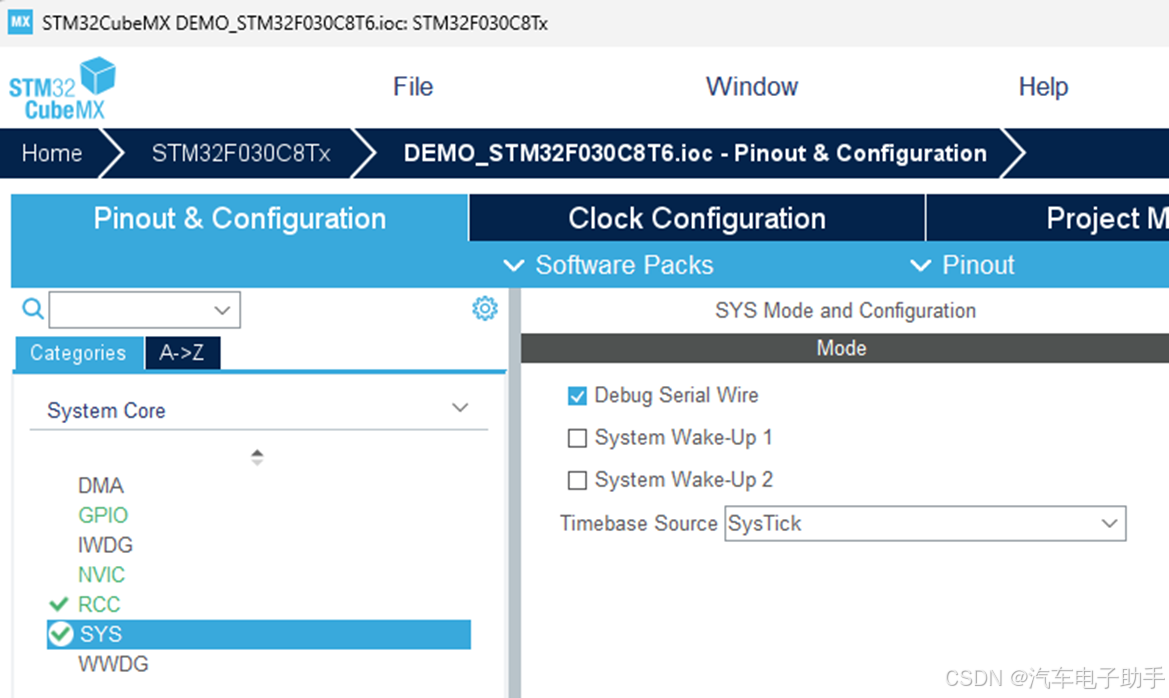Switch to the Project Manager tab
Viewport: 1169px width, 698px height.
1047,218
